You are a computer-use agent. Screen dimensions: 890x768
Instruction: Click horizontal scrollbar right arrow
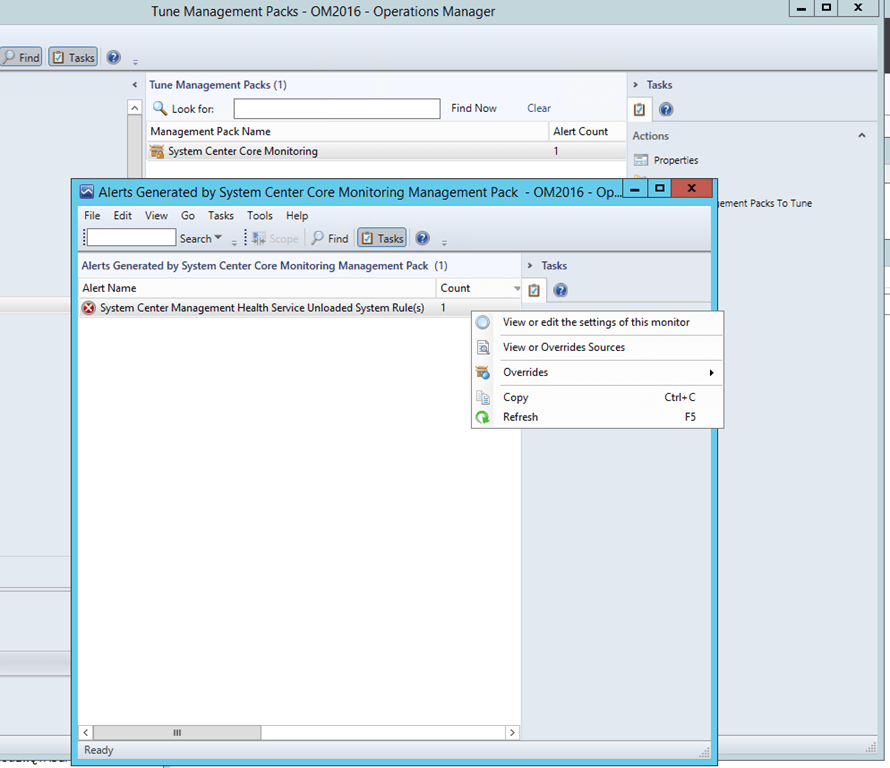coord(512,732)
